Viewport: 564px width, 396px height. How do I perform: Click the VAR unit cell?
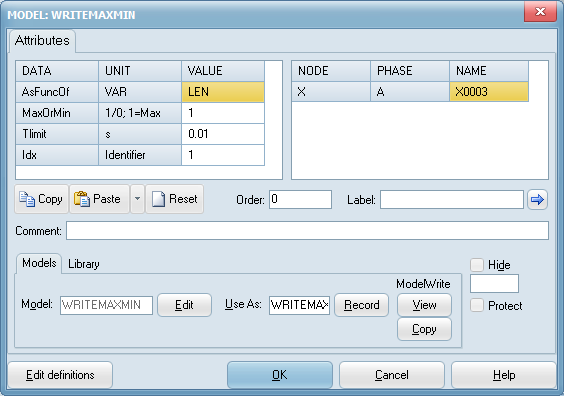pyautogui.click(x=140, y=92)
